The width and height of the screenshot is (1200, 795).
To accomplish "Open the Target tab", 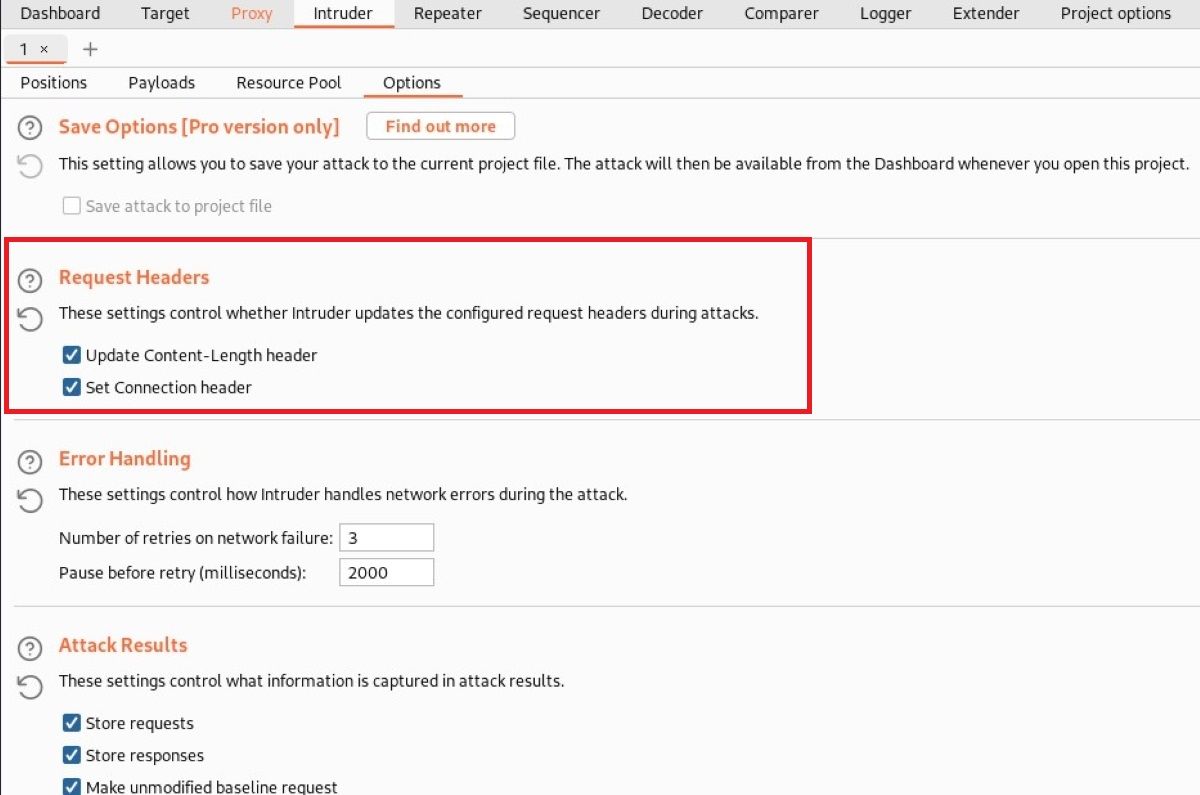I will pyautogui.click(x=165, y=14).
